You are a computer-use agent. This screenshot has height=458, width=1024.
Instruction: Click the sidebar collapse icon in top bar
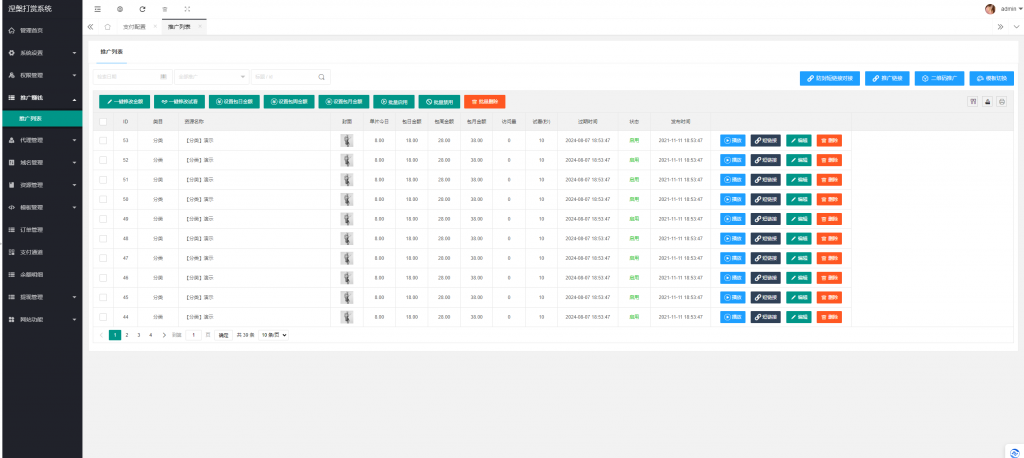(97, 9)
